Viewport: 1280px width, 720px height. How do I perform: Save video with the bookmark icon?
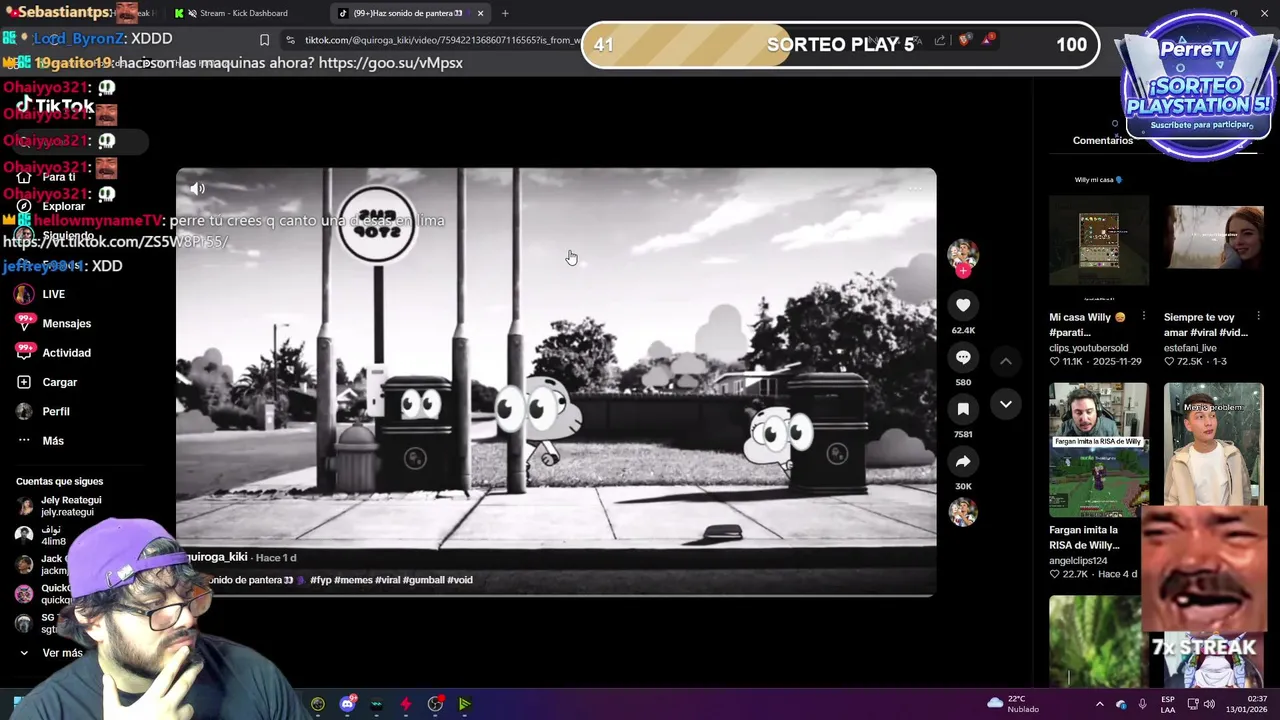tap(963, 409)
